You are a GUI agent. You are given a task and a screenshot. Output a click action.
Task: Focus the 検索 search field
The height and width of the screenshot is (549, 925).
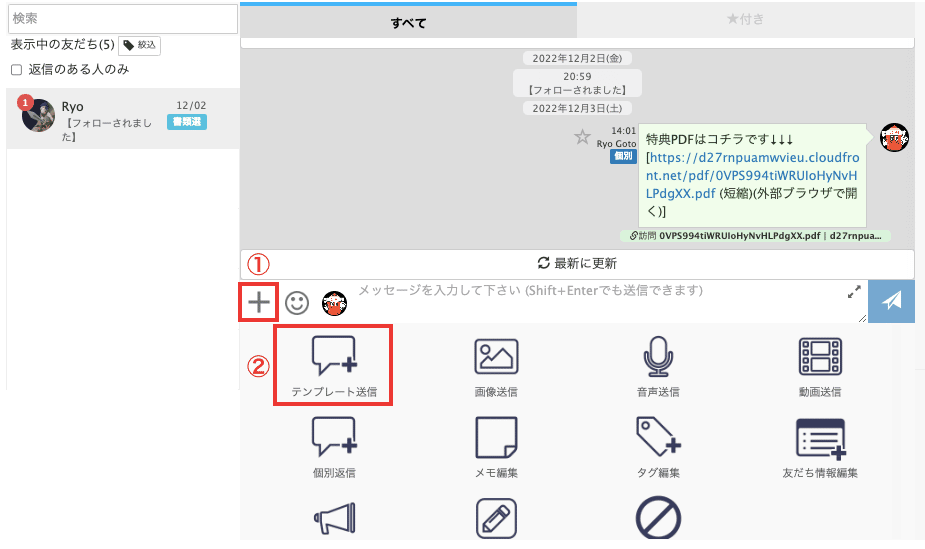123,19
